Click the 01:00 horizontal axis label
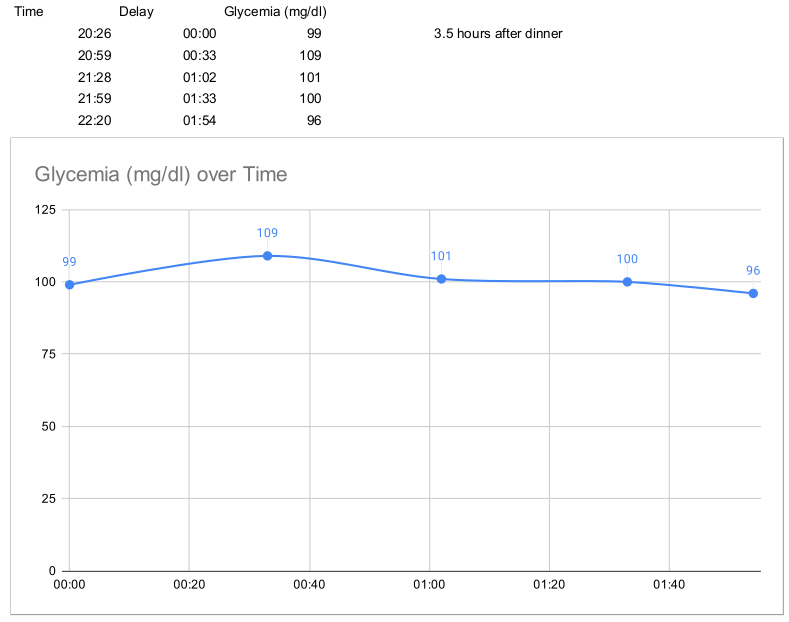 tap(429, 585)
